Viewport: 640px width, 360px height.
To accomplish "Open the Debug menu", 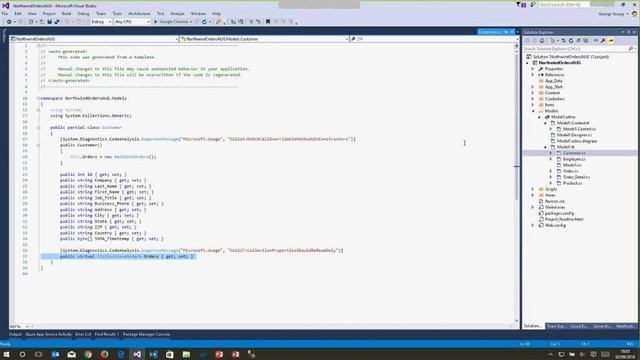I will [x=83, y=13].
